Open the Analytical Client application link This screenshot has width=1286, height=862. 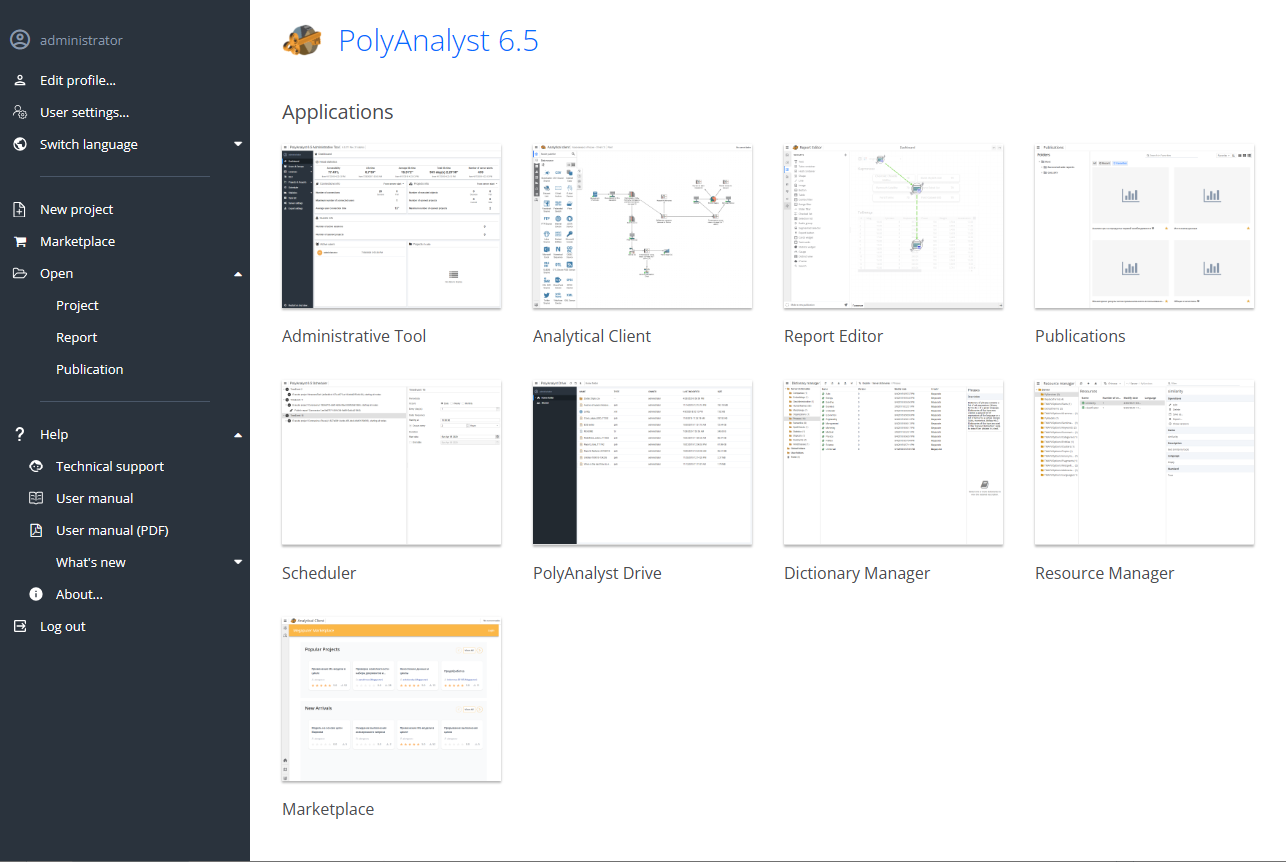pos(591,335)
